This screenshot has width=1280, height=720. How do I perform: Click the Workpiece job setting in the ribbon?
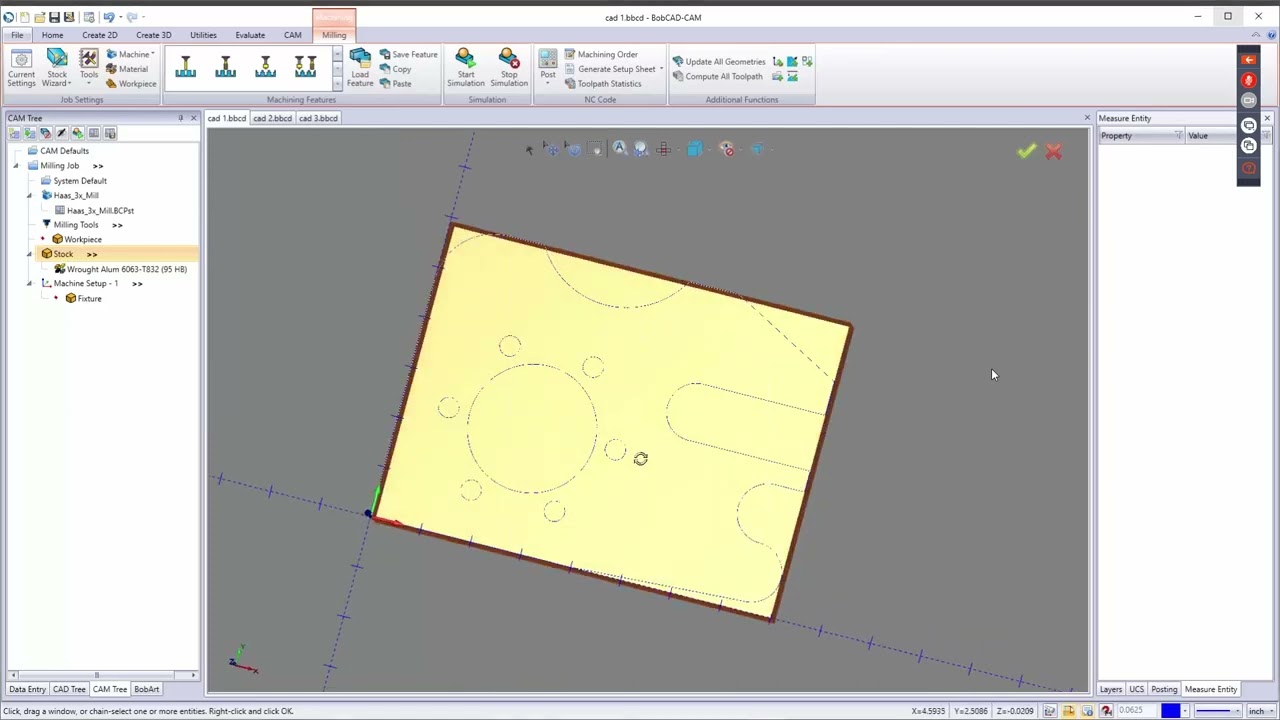131,83
